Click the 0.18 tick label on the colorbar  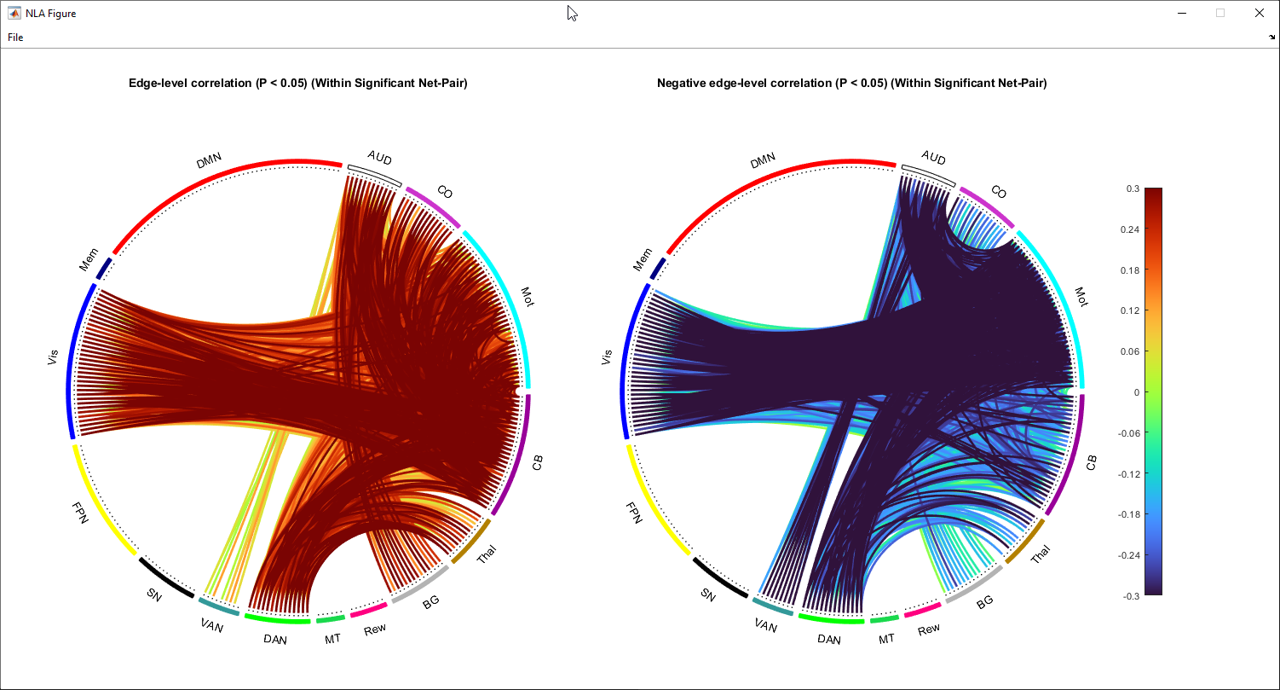click(1130, 270)
